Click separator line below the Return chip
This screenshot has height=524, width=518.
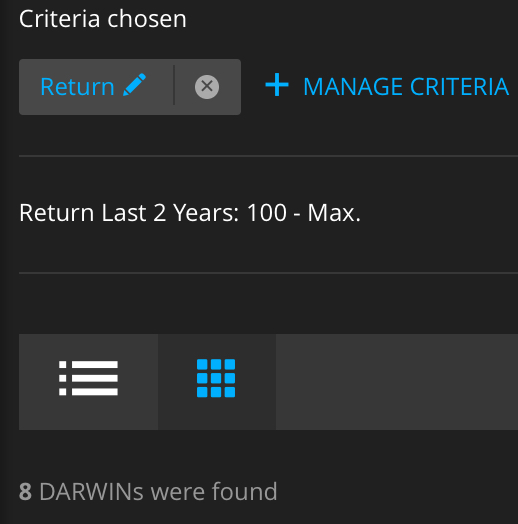tap(268, 156)
